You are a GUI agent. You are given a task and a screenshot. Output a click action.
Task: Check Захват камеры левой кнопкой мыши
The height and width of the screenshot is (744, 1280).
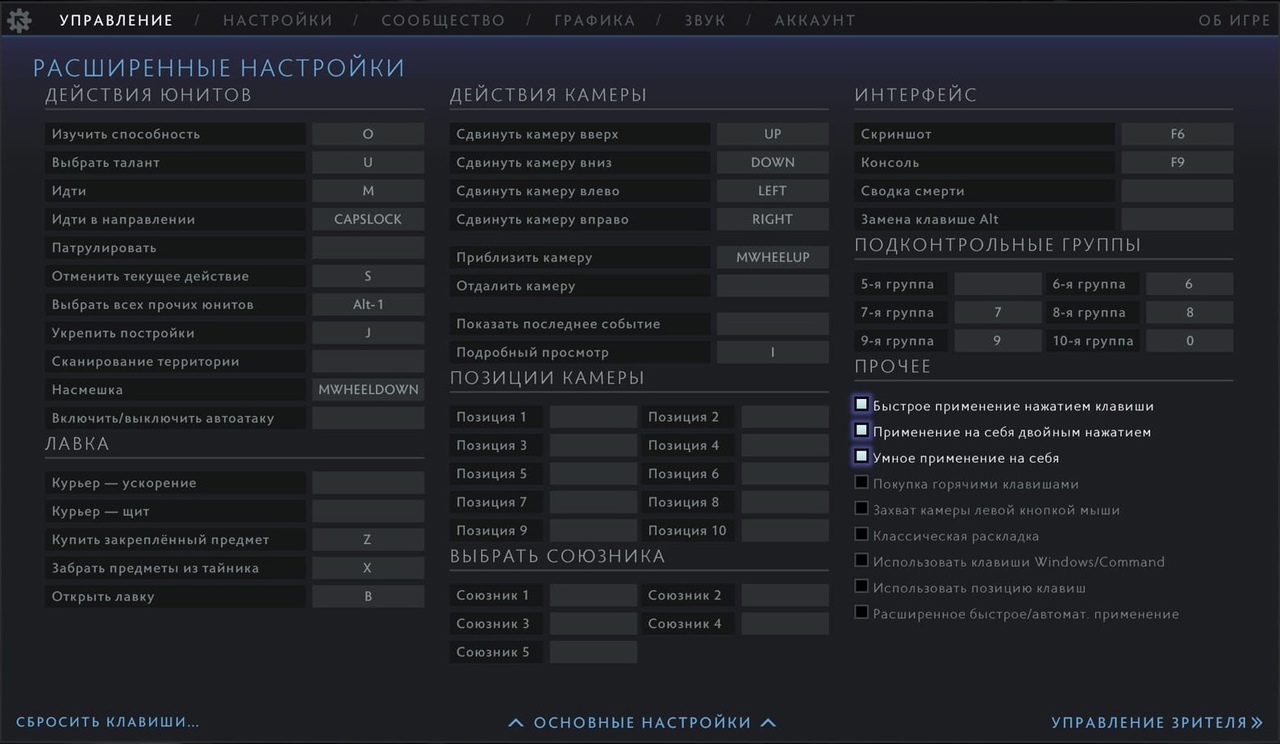(x=861, y=509)
